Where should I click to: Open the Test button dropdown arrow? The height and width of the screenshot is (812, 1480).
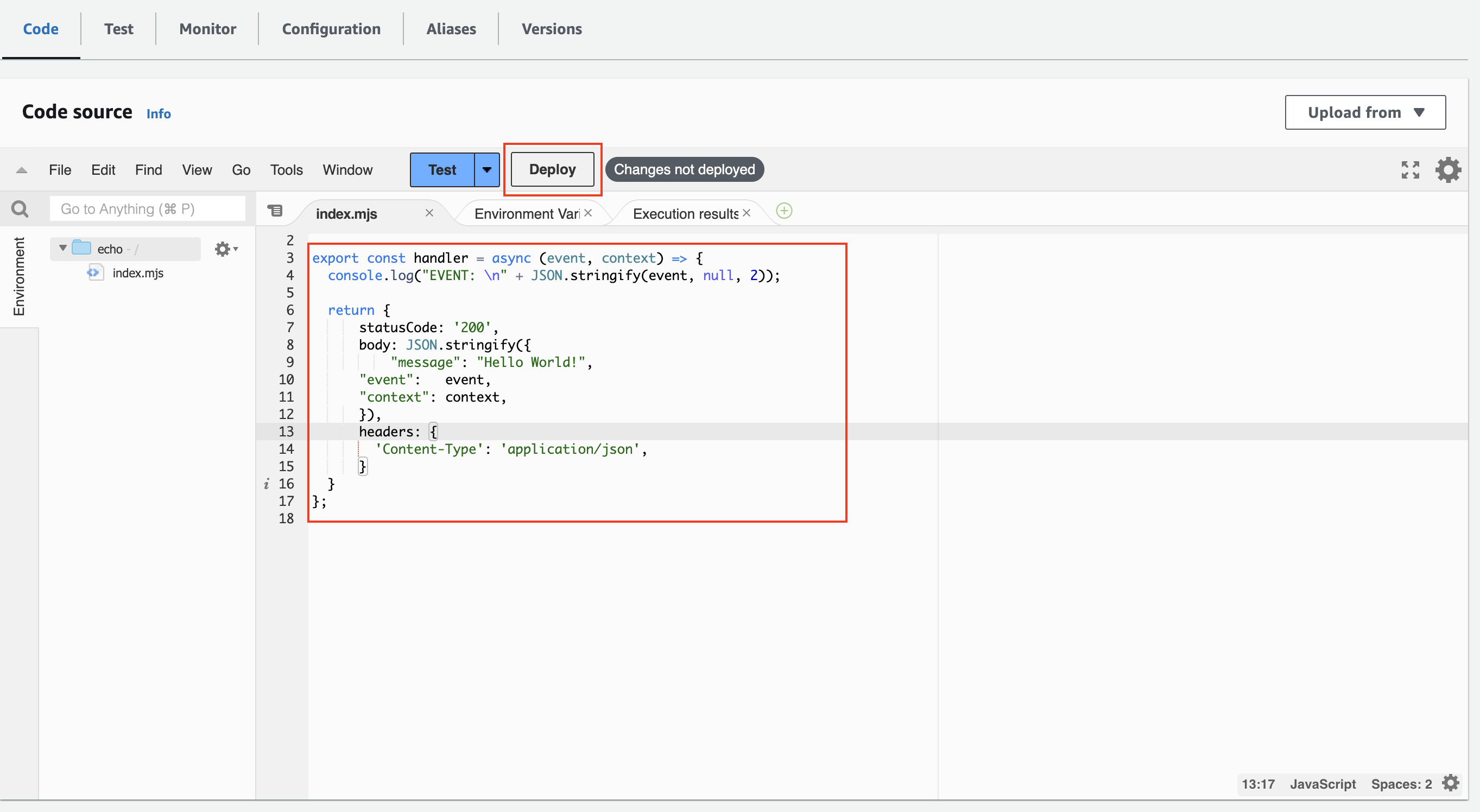click(x=486, y=170)
